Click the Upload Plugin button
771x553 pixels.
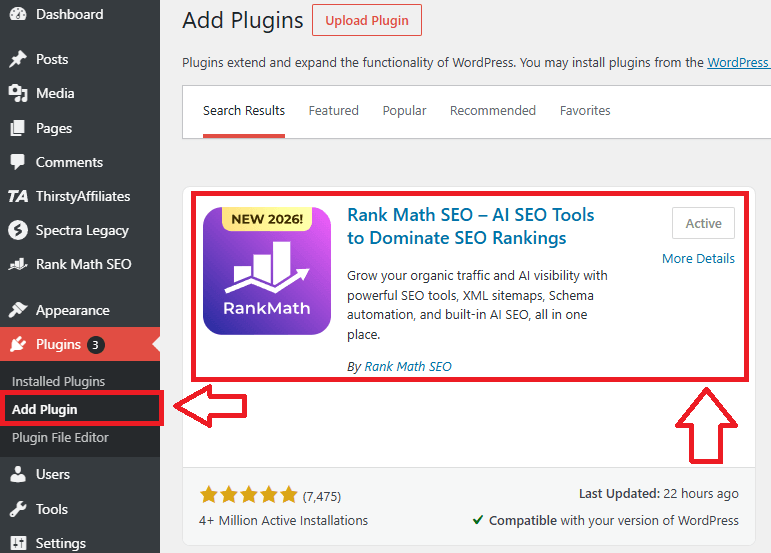coord(367,20)
